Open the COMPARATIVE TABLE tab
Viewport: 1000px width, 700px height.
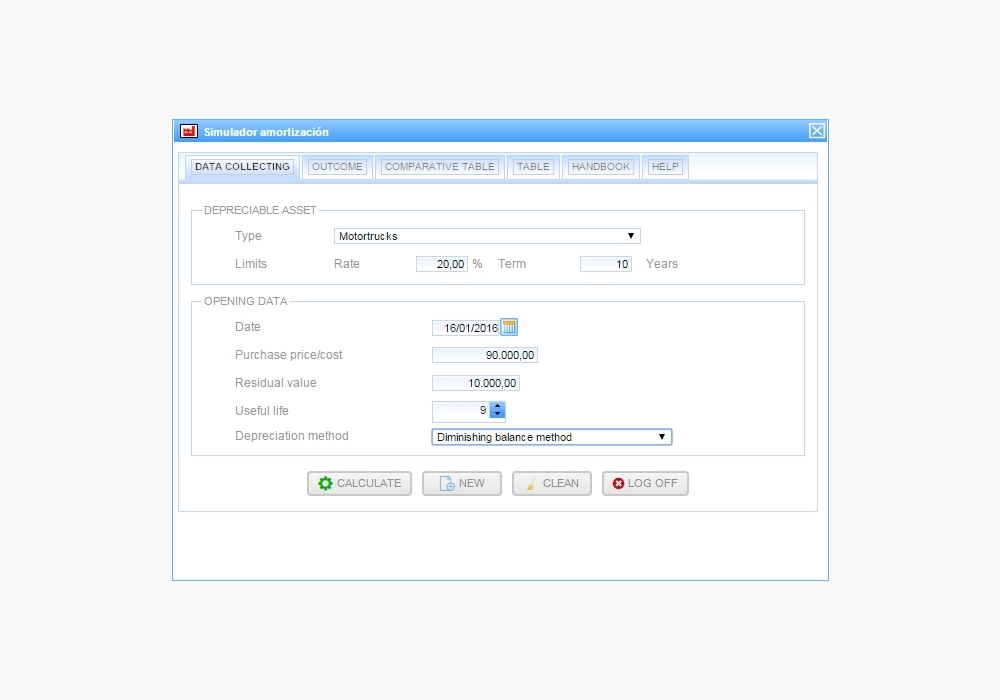[x=440, y=167]
